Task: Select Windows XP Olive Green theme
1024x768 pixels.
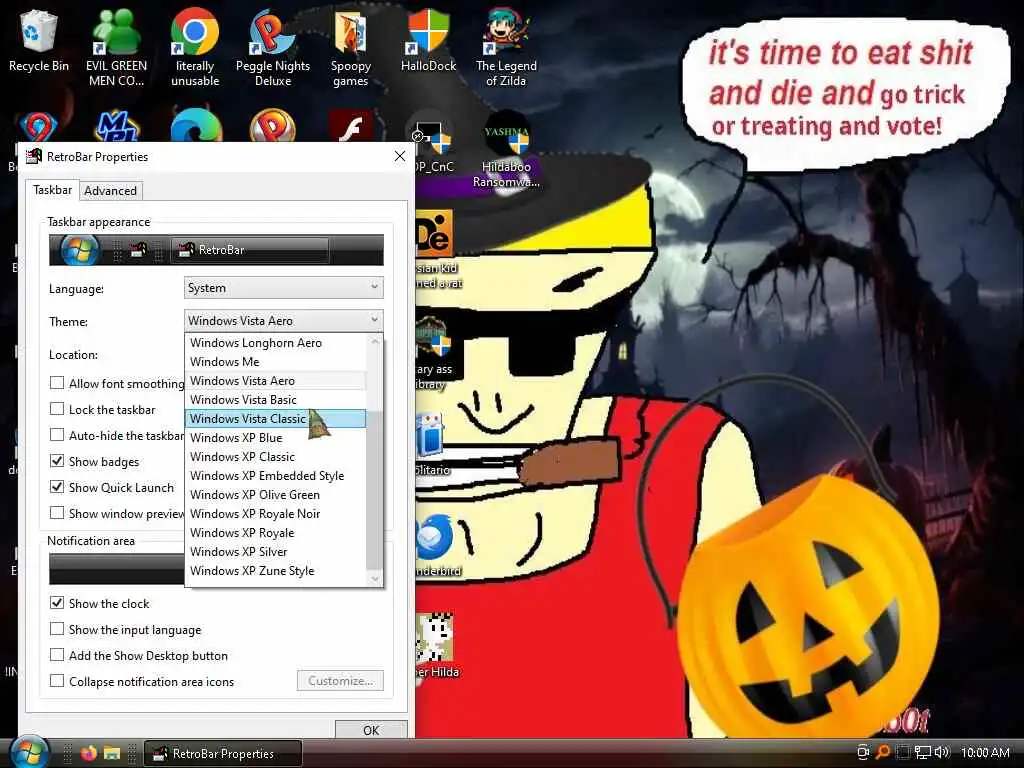Action: click(x=276, y=494)
